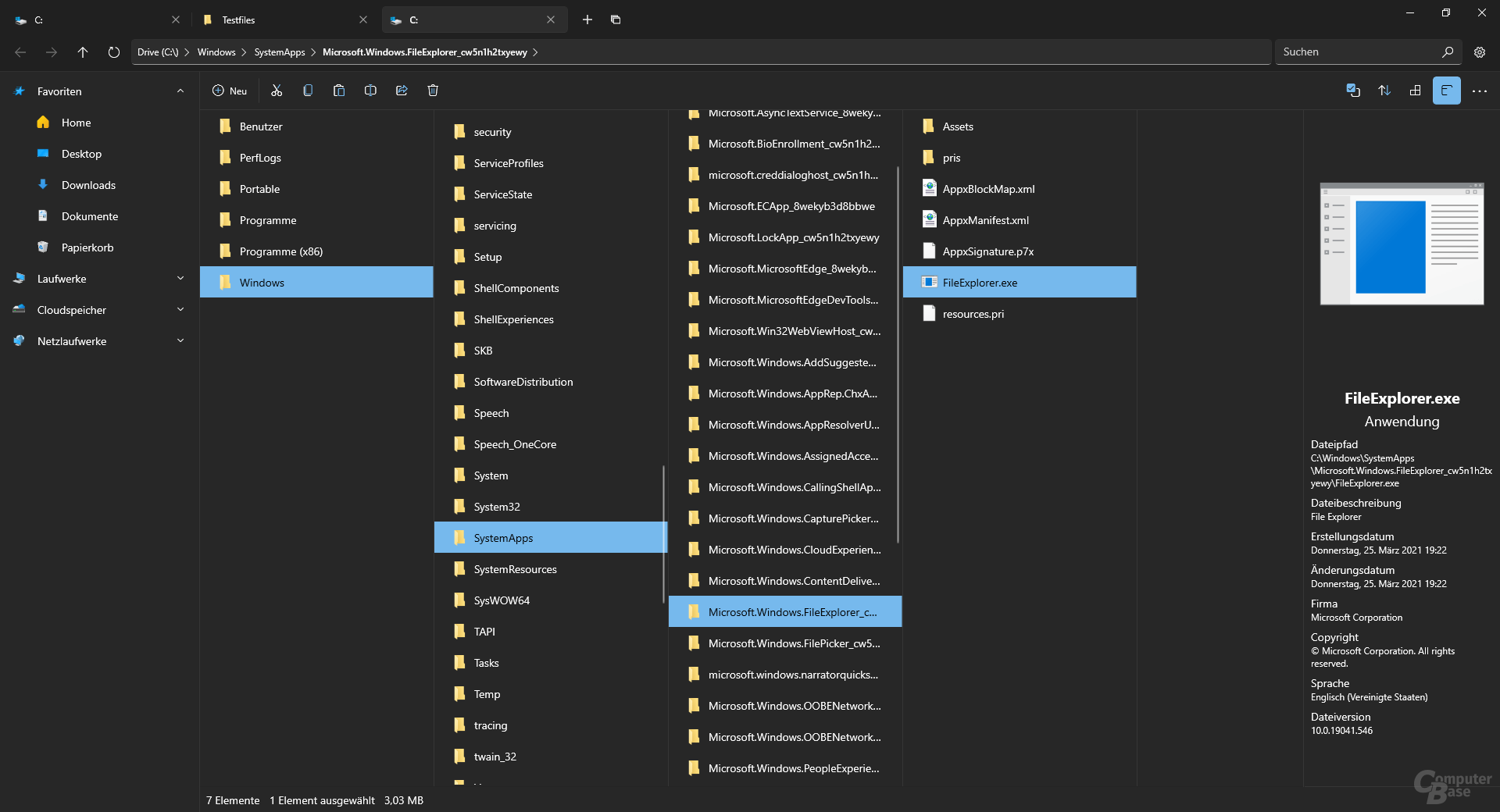Open the Sort options icon

[1384, 91]
